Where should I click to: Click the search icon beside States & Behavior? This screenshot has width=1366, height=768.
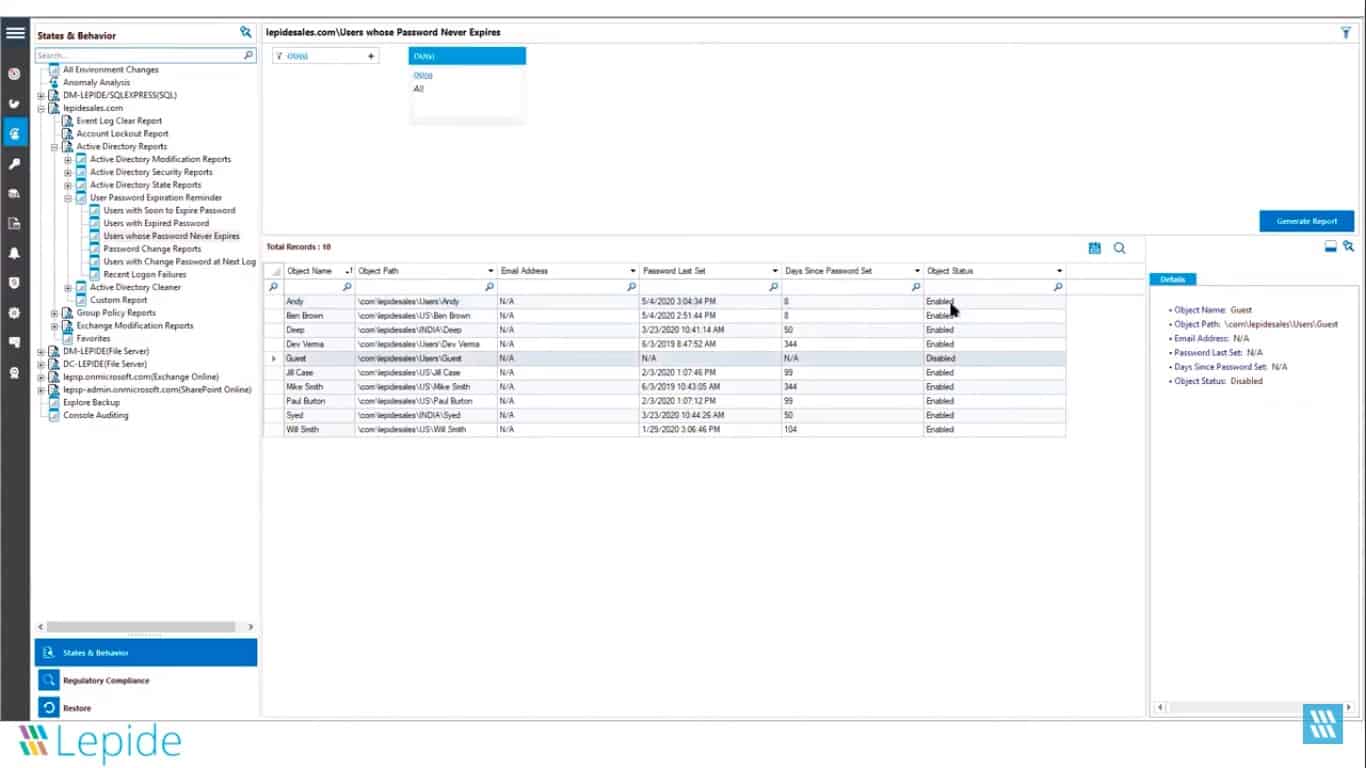[245, 33]
